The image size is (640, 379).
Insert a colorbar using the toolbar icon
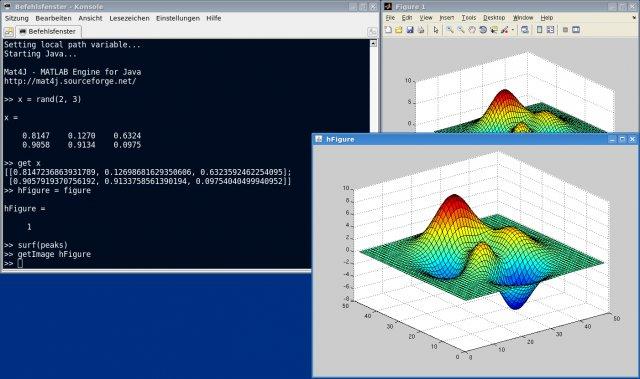pyautogui.click(x=540, y=29)
